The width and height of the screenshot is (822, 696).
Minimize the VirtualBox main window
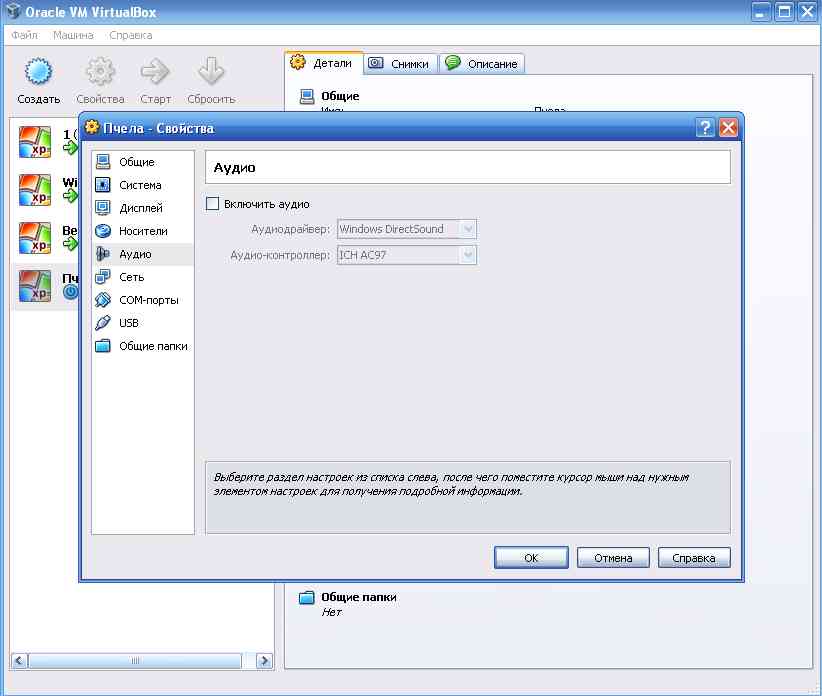click(x=761, y=12)
